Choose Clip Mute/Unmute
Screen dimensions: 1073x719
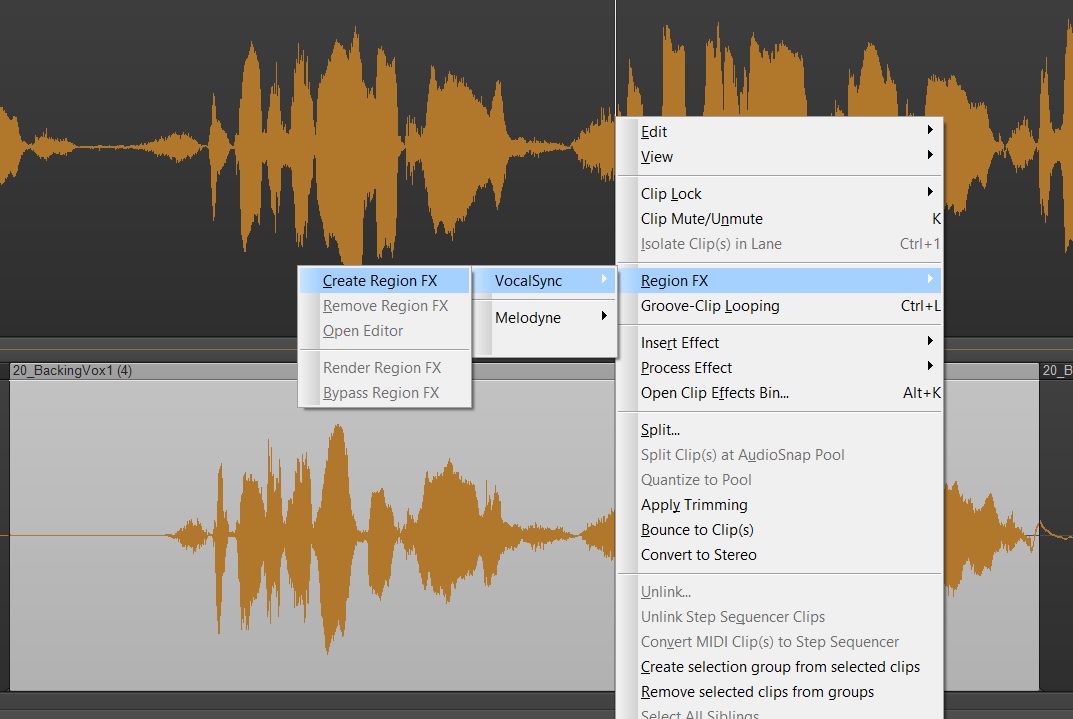779,219
